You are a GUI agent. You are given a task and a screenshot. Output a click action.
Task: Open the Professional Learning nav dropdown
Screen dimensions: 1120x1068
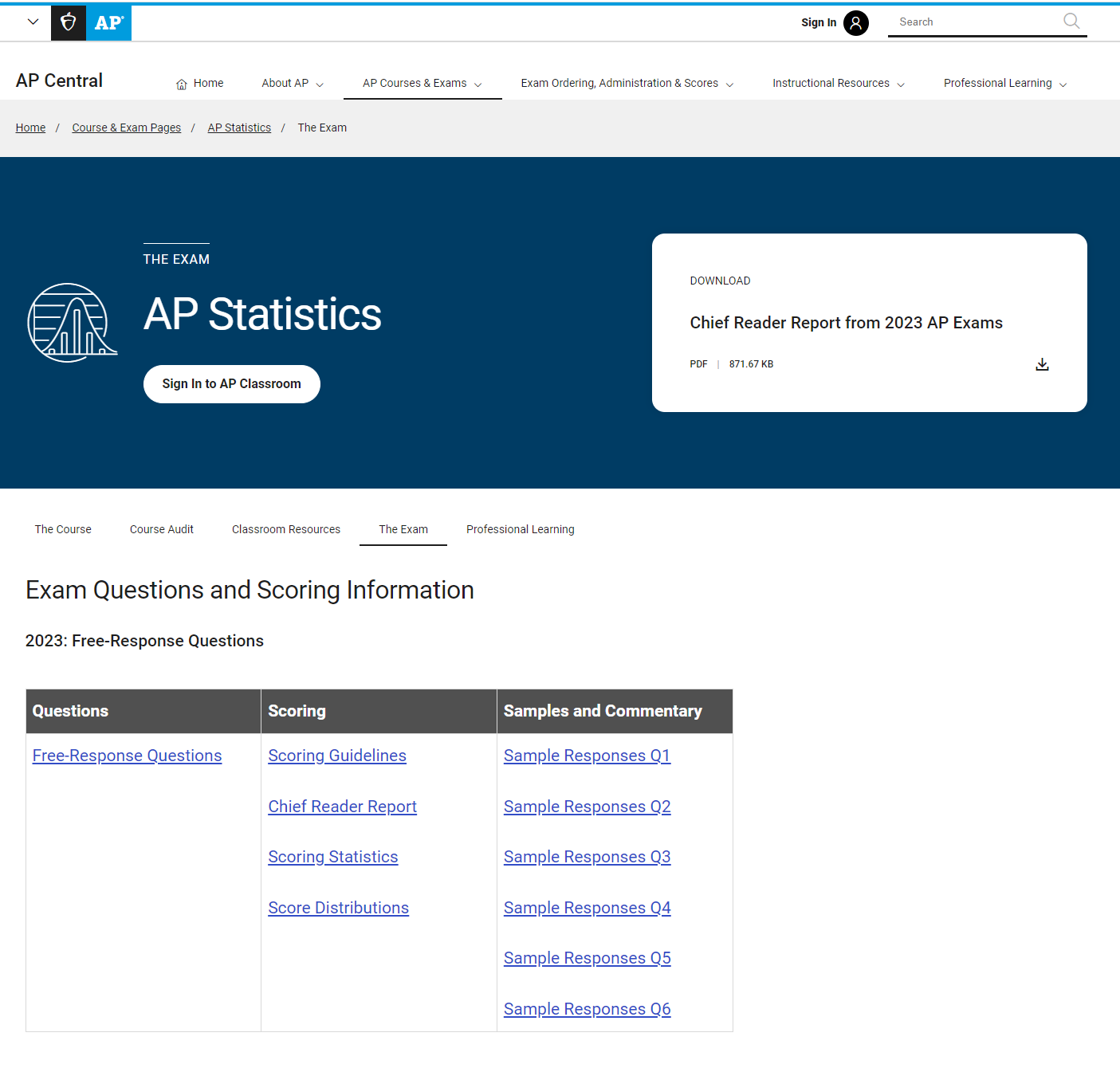[x=1005, y=83]
